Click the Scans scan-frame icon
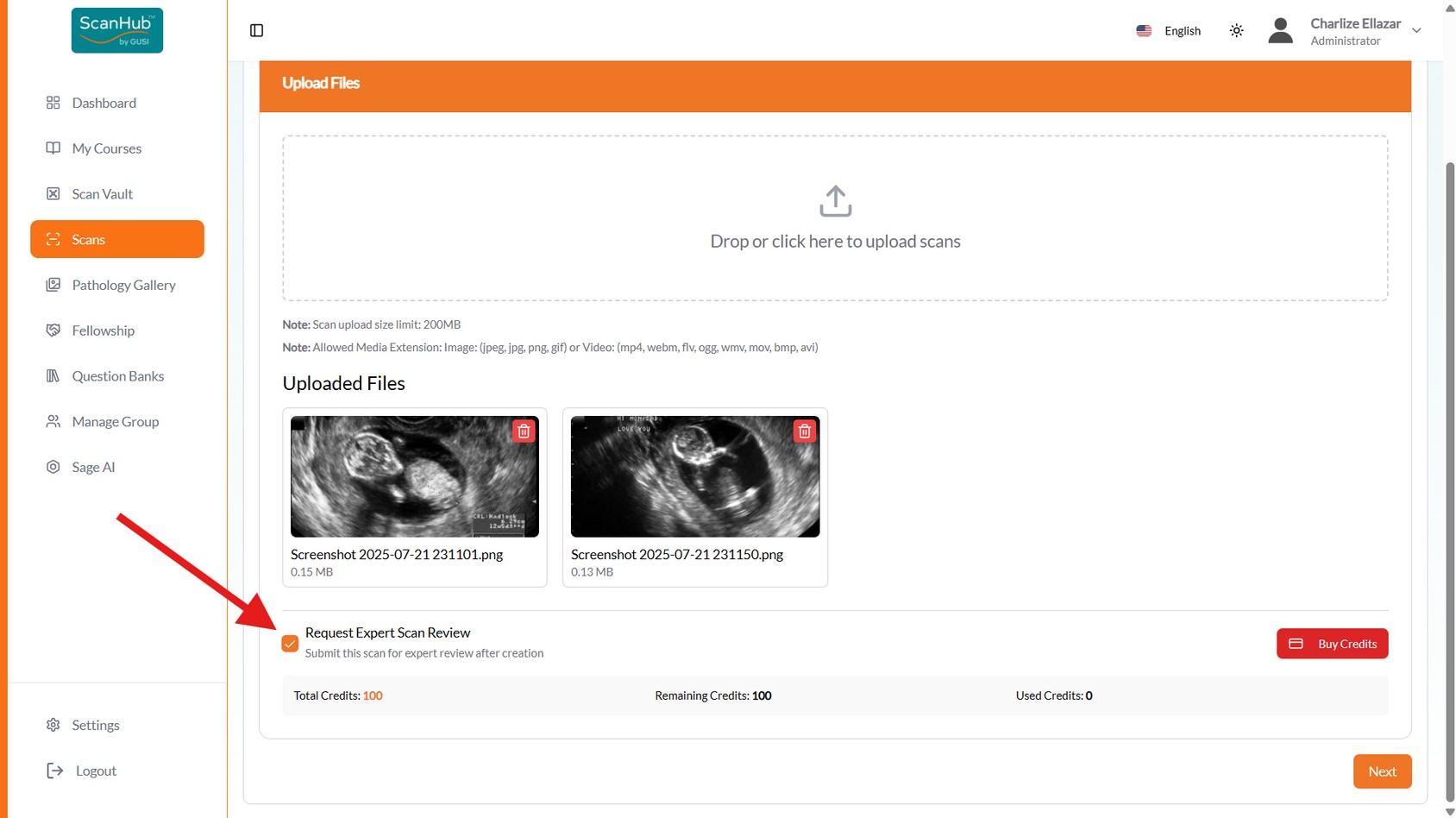The height and width of the screenshot is (818, 1456). (53, 239)
